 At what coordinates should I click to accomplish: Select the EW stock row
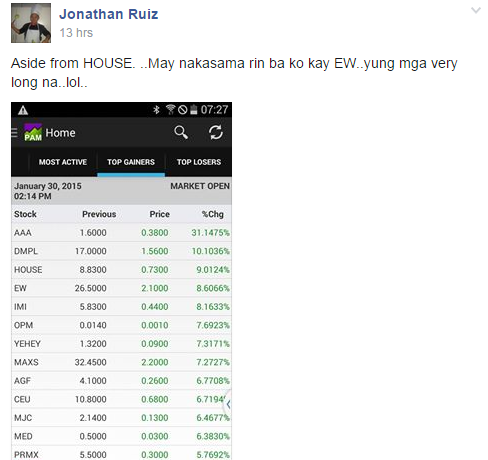pos(121,288)
